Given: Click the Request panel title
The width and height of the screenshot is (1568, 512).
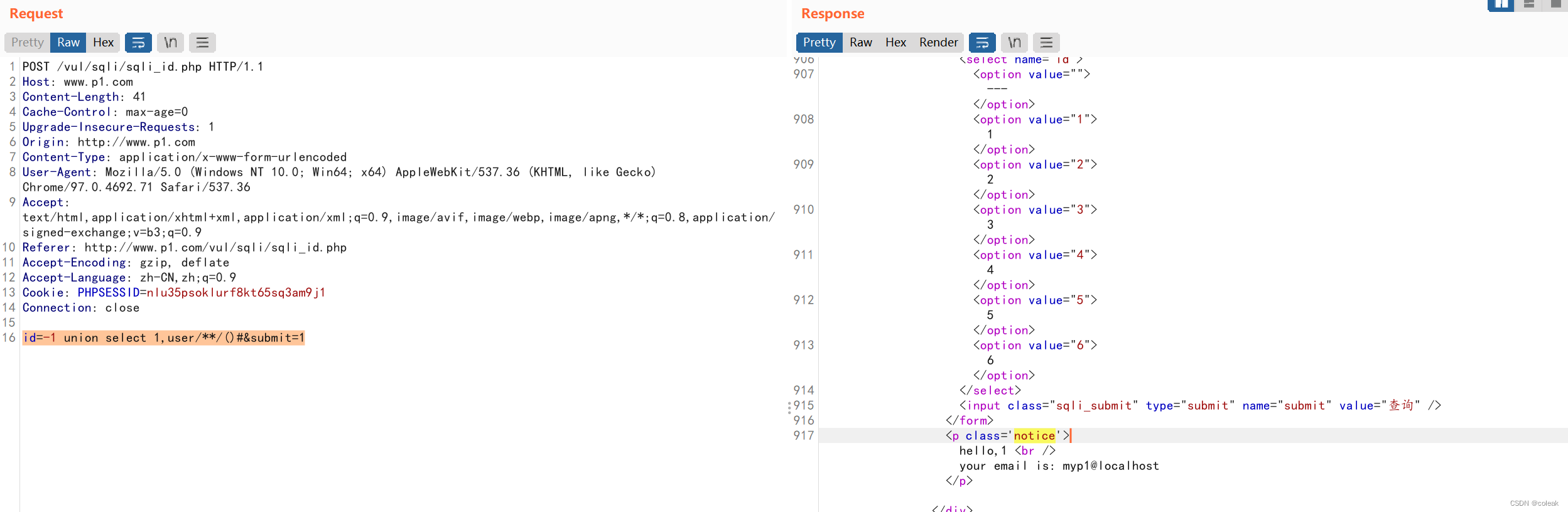Looking at the screenshot, I should [x=36, y=13].
